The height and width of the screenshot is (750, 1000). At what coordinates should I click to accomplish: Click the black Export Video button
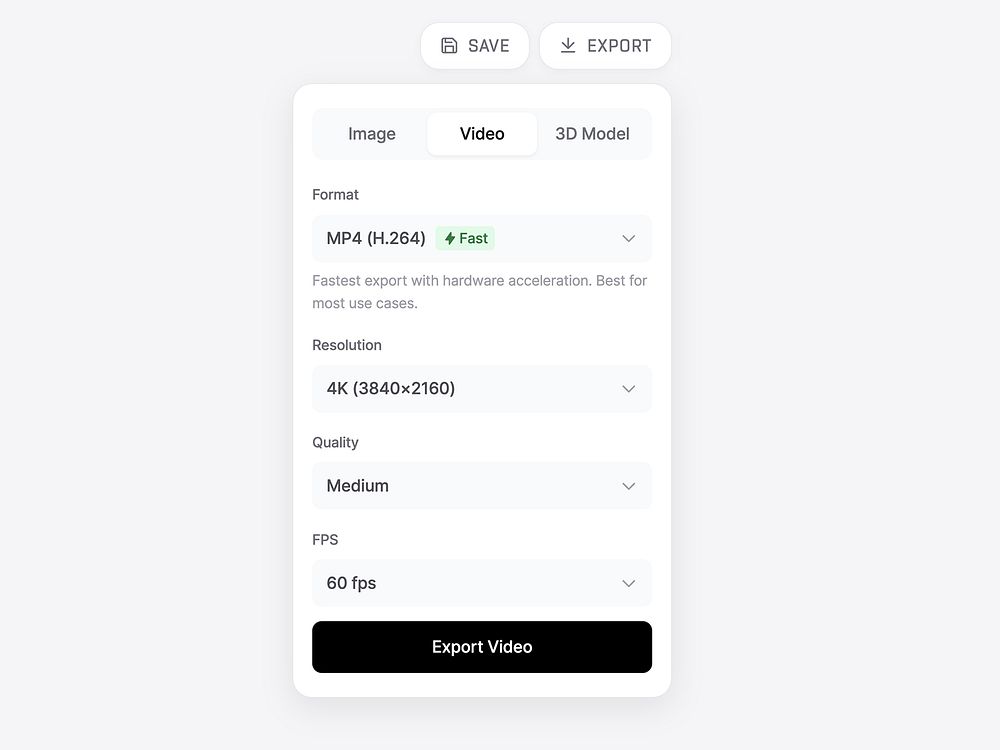482,647
